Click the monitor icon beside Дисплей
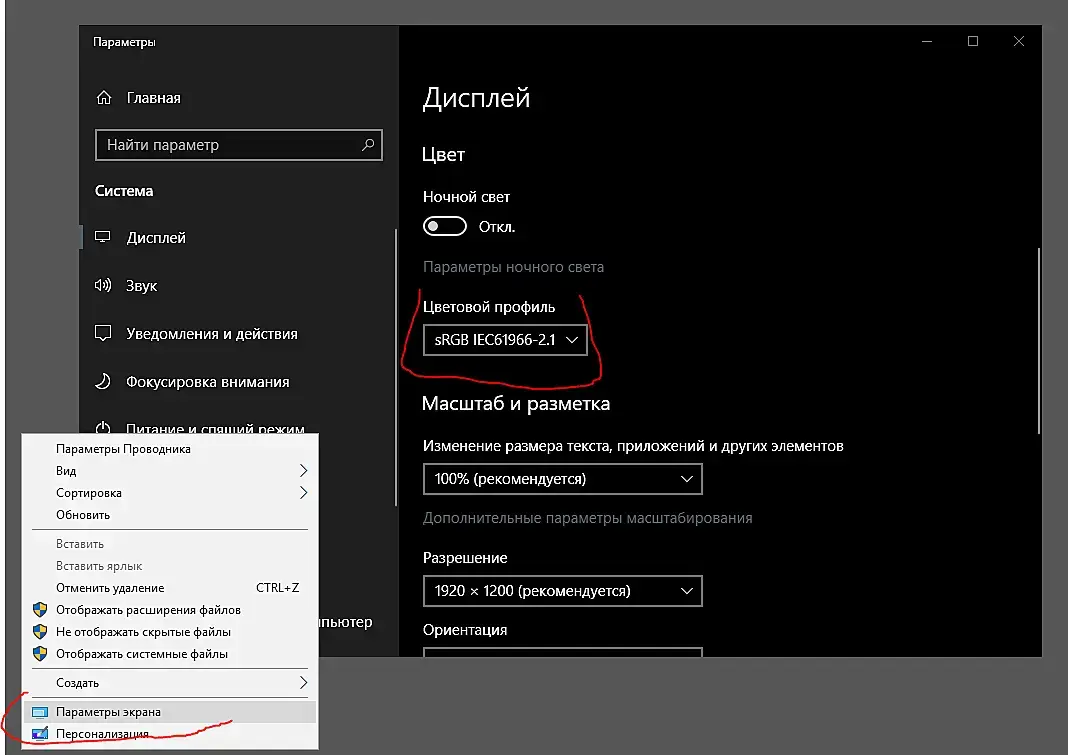The height and width of the screenshot is (755, 1068). [x=103, y=237]
